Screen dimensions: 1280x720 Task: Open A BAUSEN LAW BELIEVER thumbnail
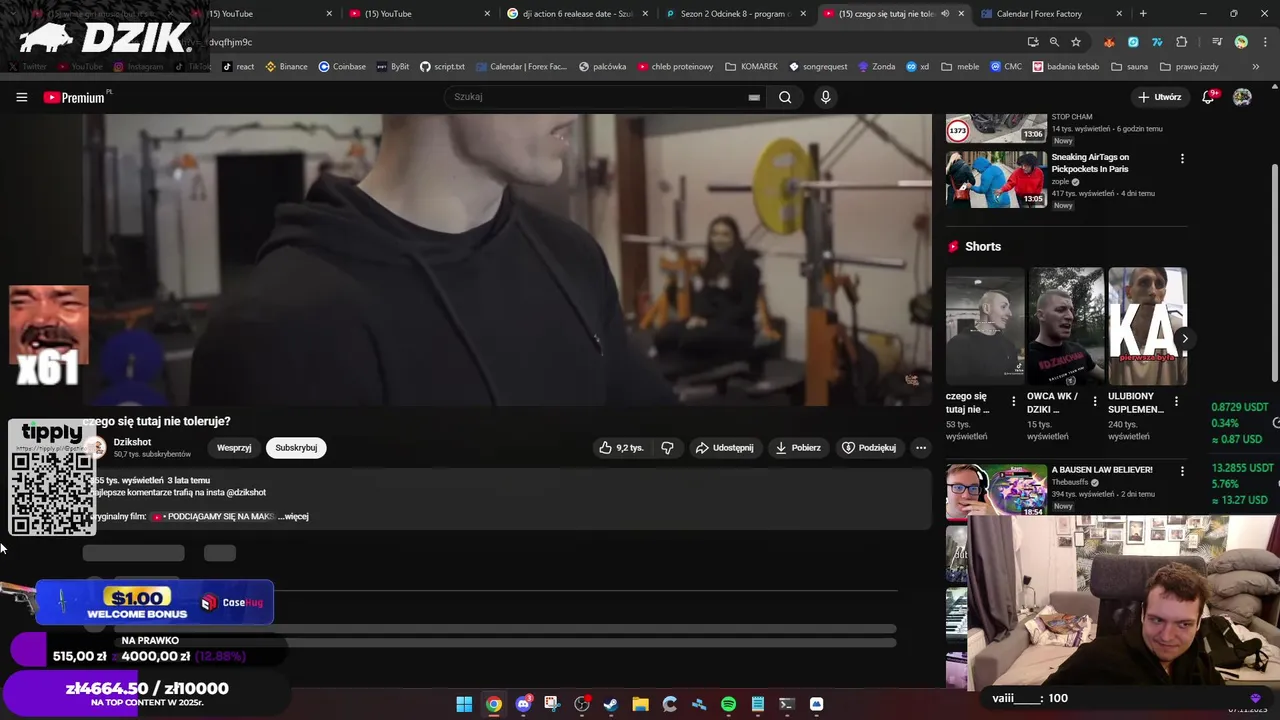(996, 490)
